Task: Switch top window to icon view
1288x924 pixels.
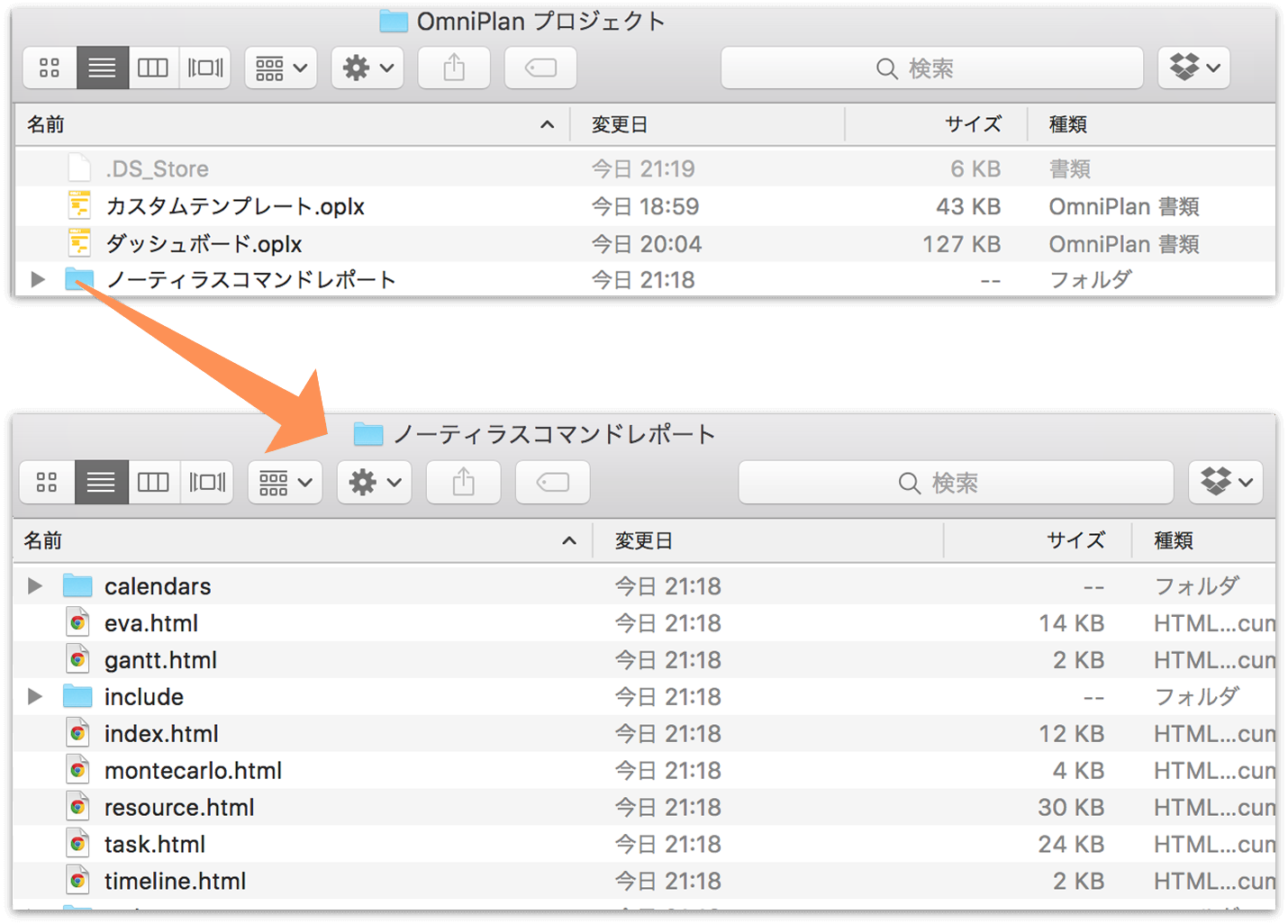Action: 50,68
